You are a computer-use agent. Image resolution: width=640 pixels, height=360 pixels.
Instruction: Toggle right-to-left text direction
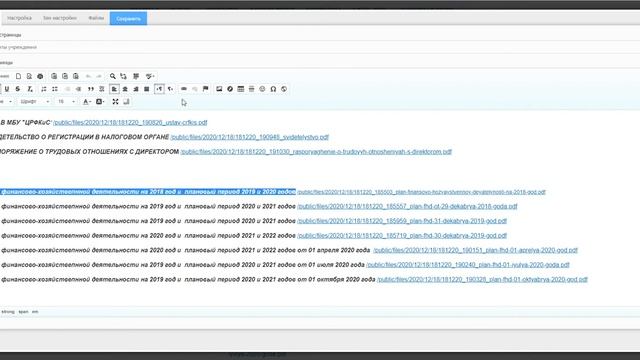[x=170, y=89]
